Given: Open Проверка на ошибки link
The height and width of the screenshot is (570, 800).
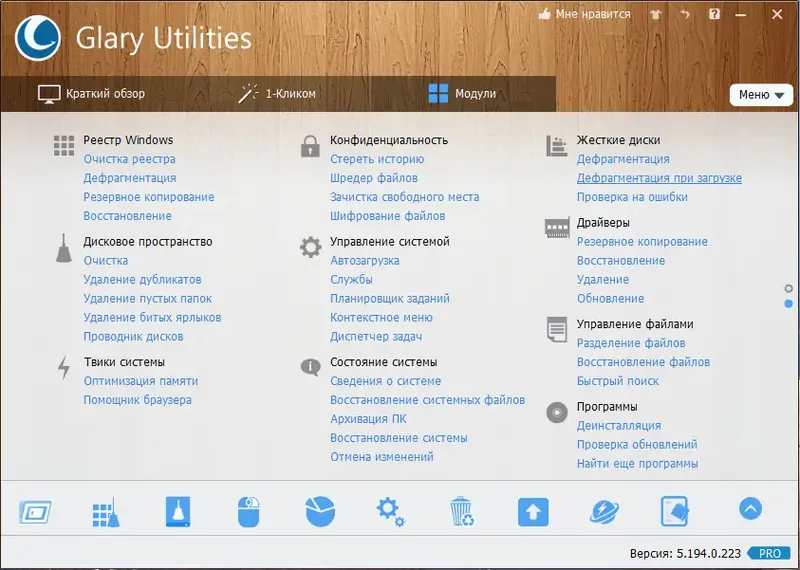Looking at the screenshot, I should point(632,197).
